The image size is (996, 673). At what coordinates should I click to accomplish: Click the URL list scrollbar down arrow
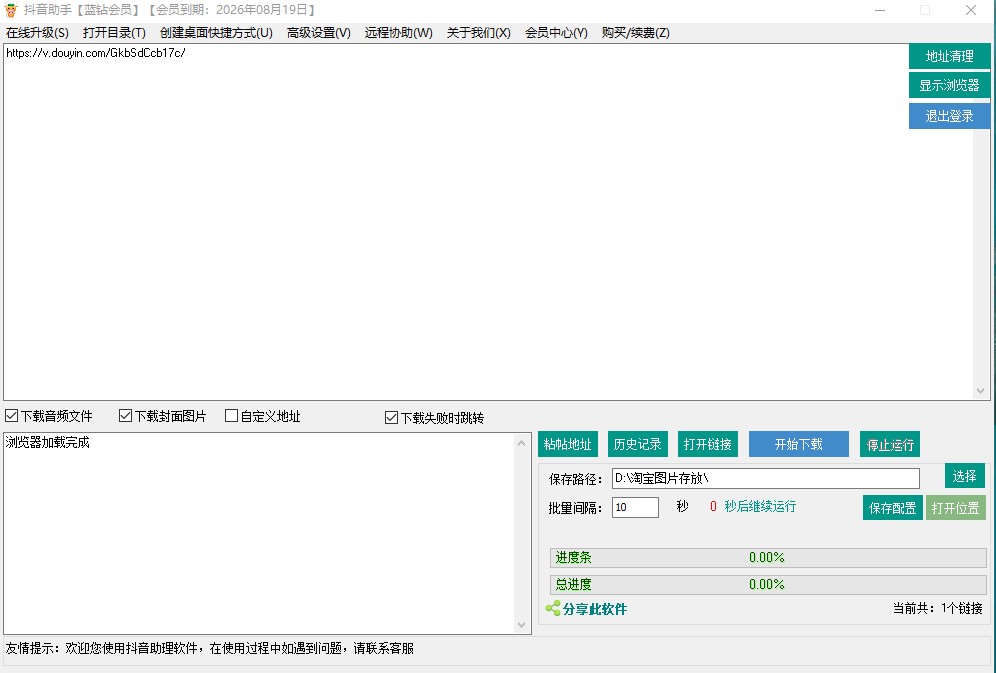[x=980, y=391]
